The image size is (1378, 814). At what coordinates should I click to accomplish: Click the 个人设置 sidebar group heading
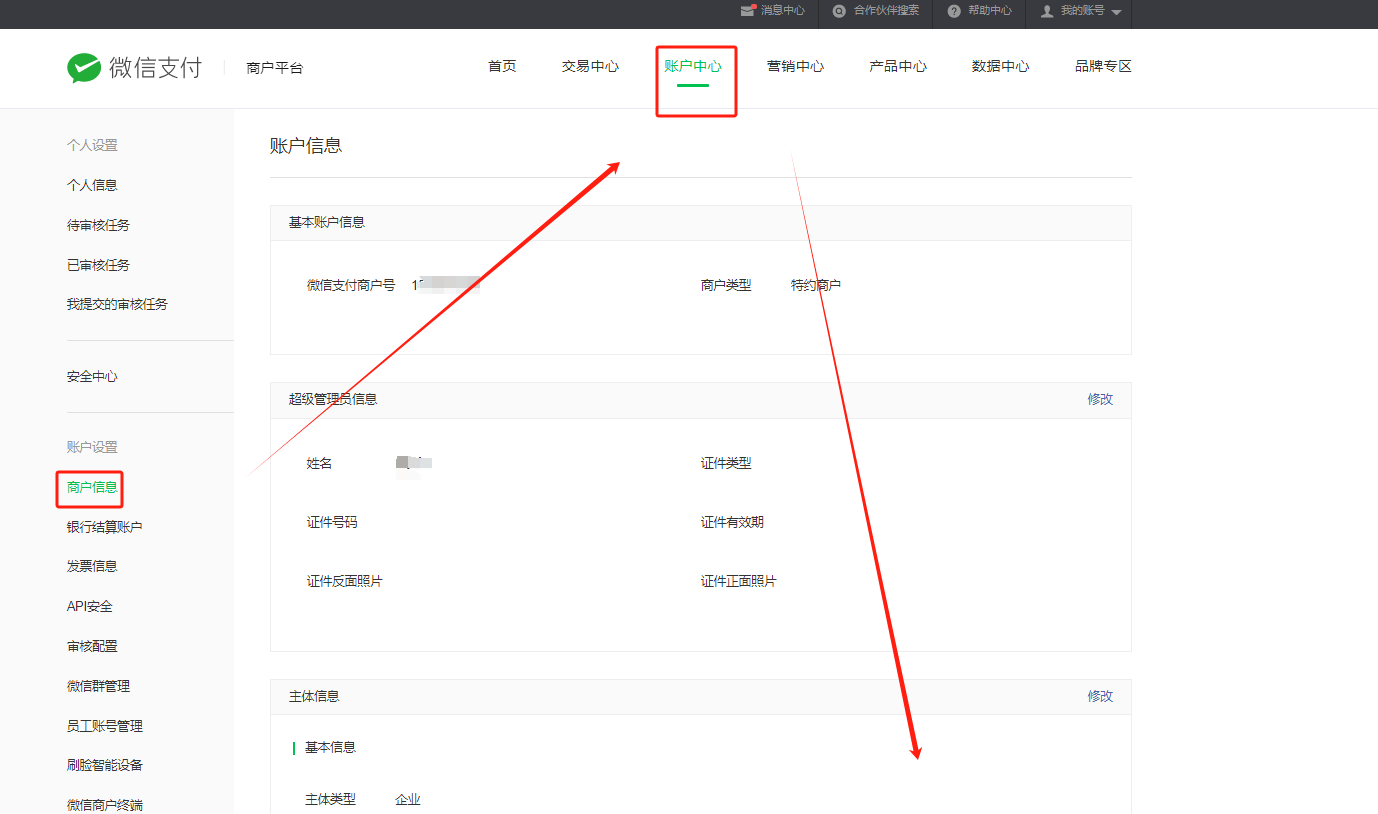click(92, 145)
